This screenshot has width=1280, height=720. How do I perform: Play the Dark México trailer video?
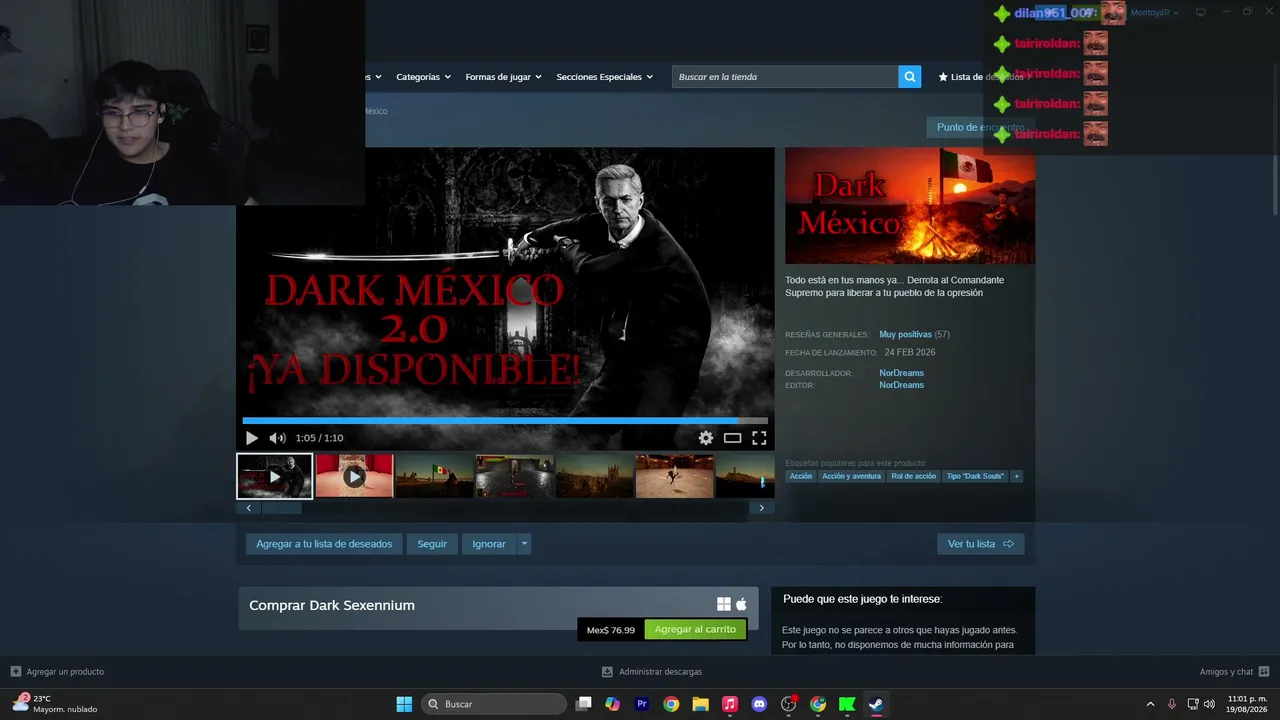(252, 438)
